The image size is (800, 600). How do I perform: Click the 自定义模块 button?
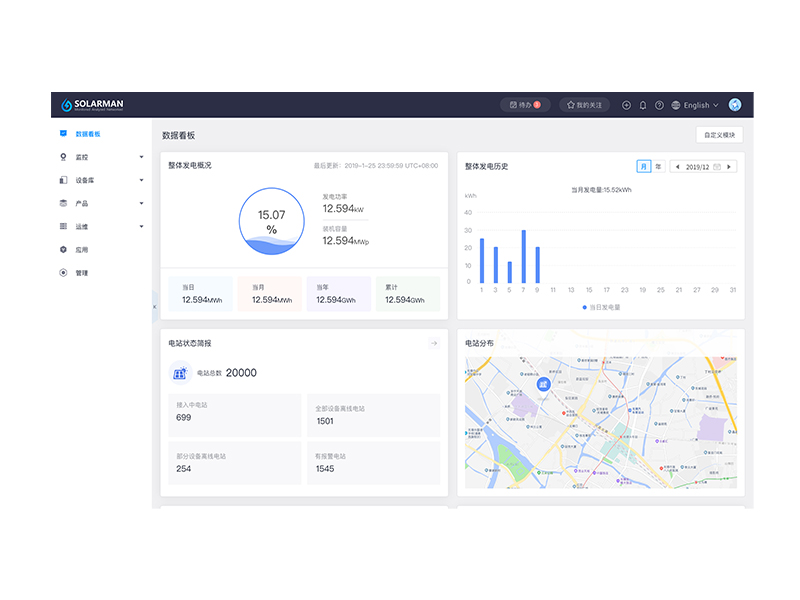(x=719, y=135)
